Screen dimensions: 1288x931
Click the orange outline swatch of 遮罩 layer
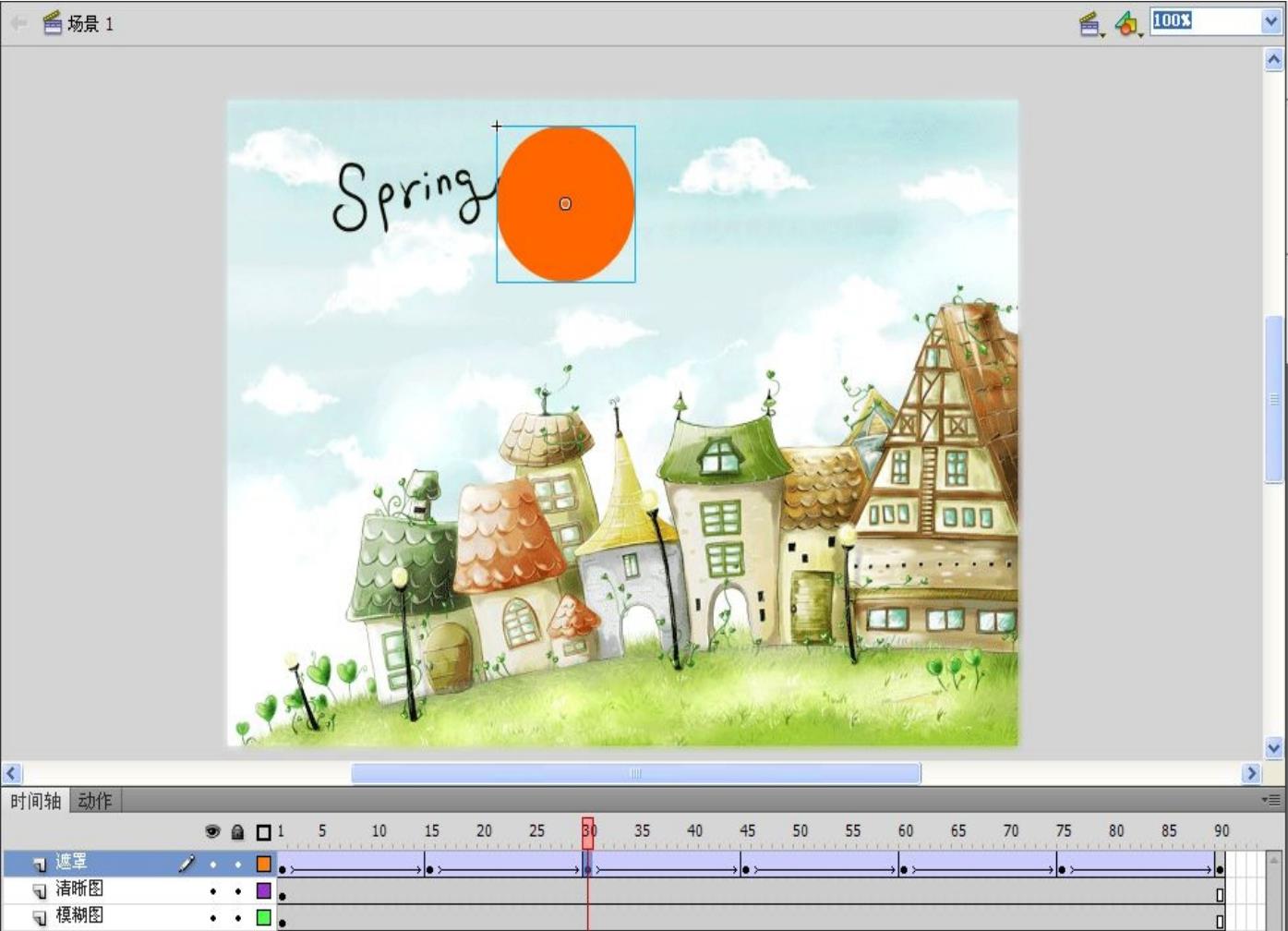click(x=264, y=864)
